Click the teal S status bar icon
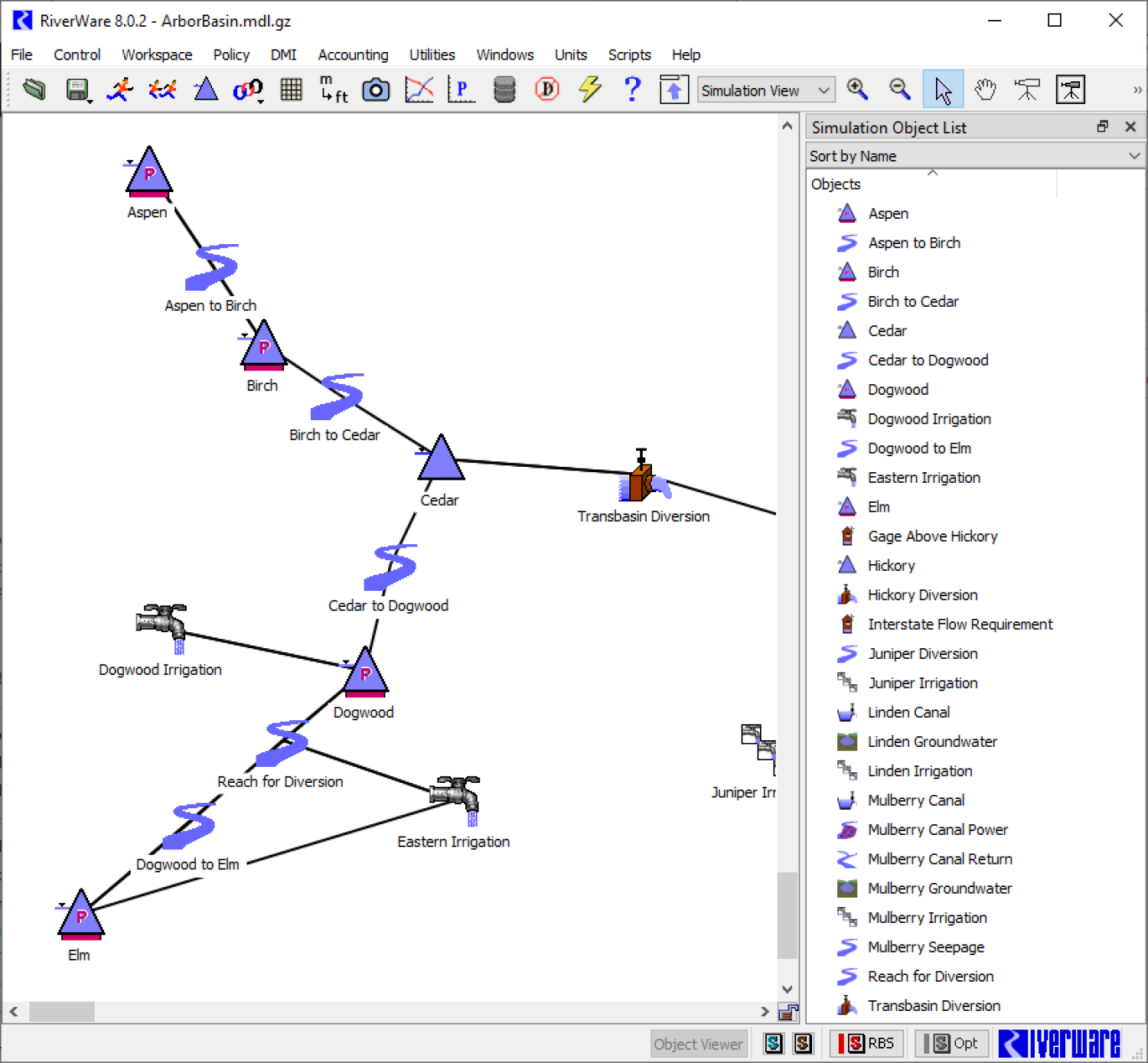 (x=774, y=1044)
